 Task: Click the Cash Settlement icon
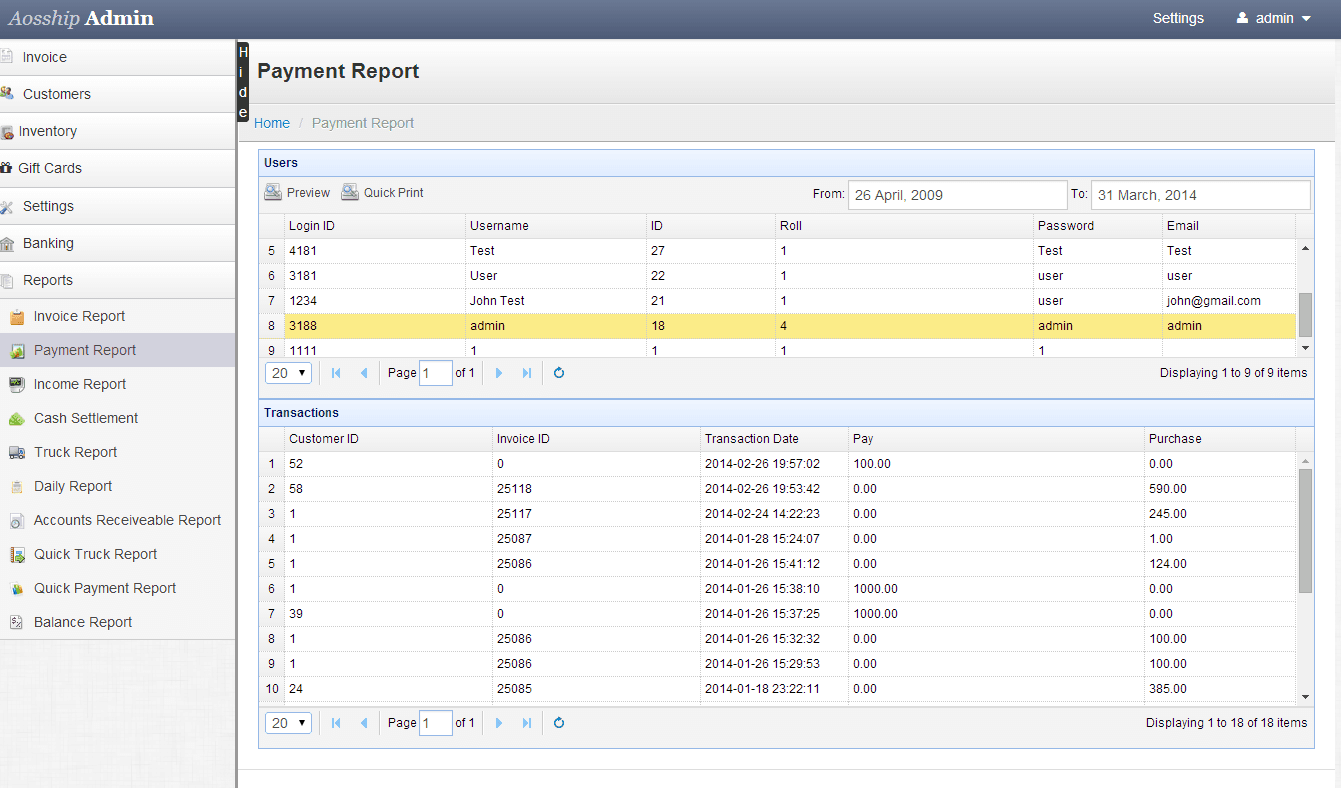16,418
